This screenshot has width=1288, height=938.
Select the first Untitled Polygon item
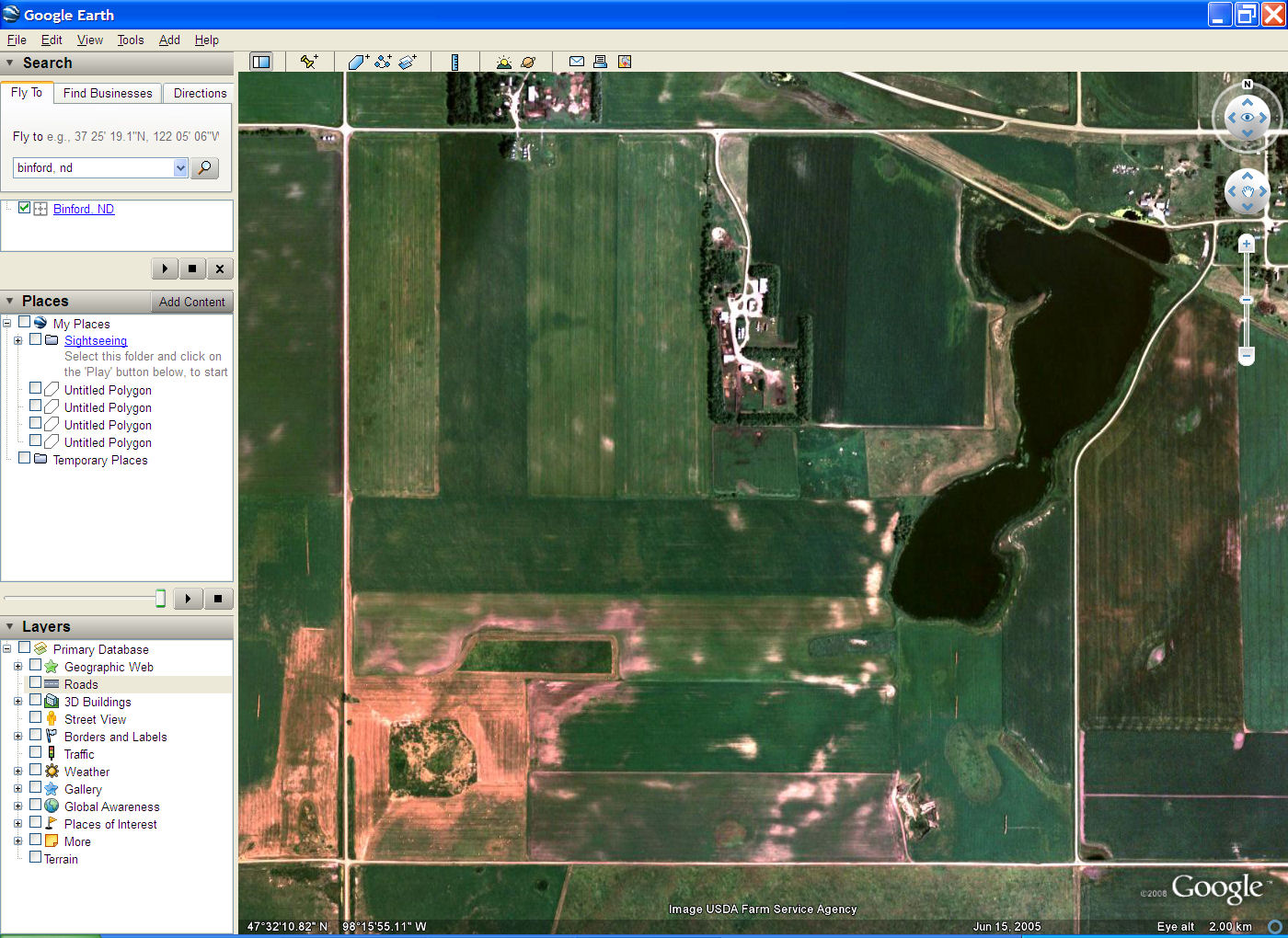click(108, 390)
